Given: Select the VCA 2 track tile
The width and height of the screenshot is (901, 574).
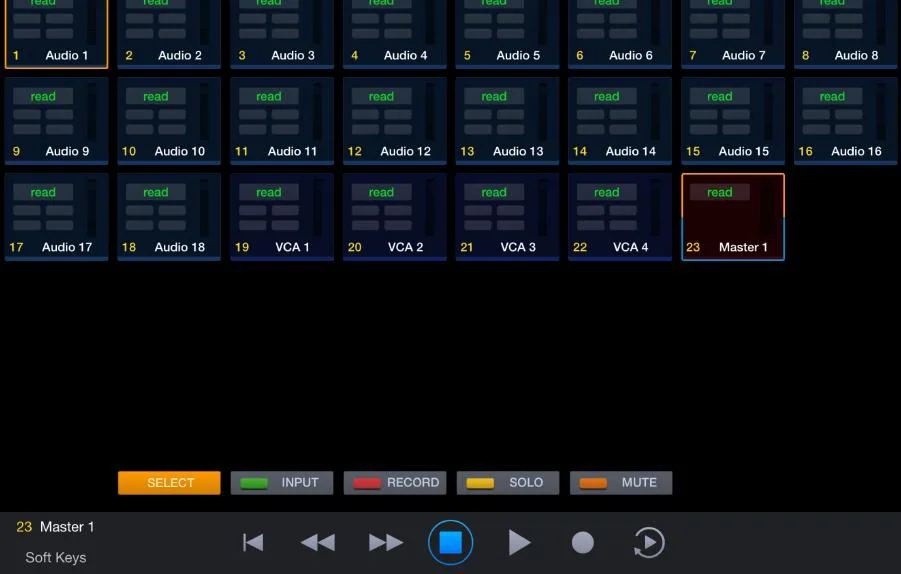Looking at the screenshot, I should pyautogui.click(x=395, y=217).
